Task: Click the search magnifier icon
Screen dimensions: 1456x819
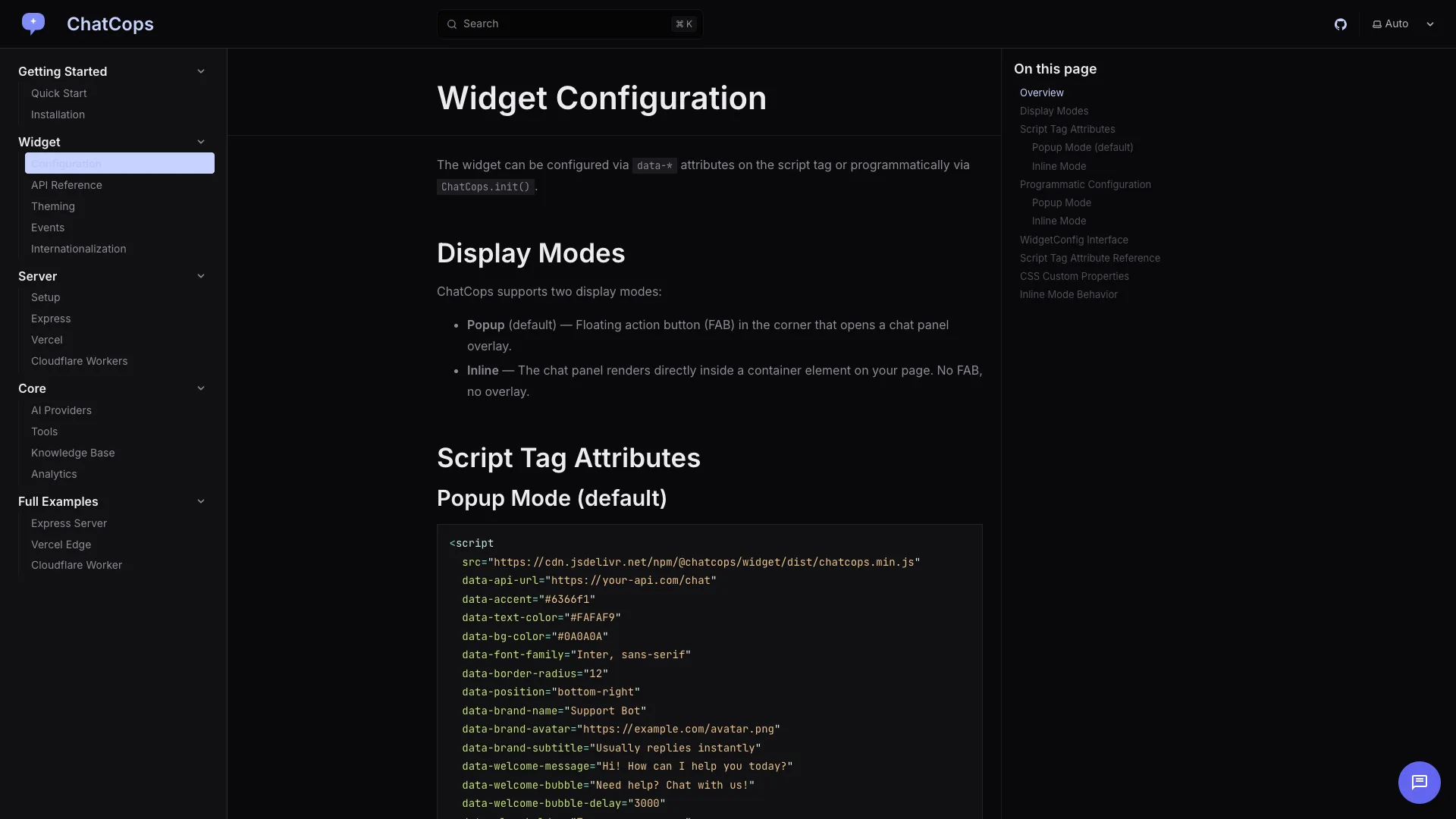Action: click(x=452, y=24)
